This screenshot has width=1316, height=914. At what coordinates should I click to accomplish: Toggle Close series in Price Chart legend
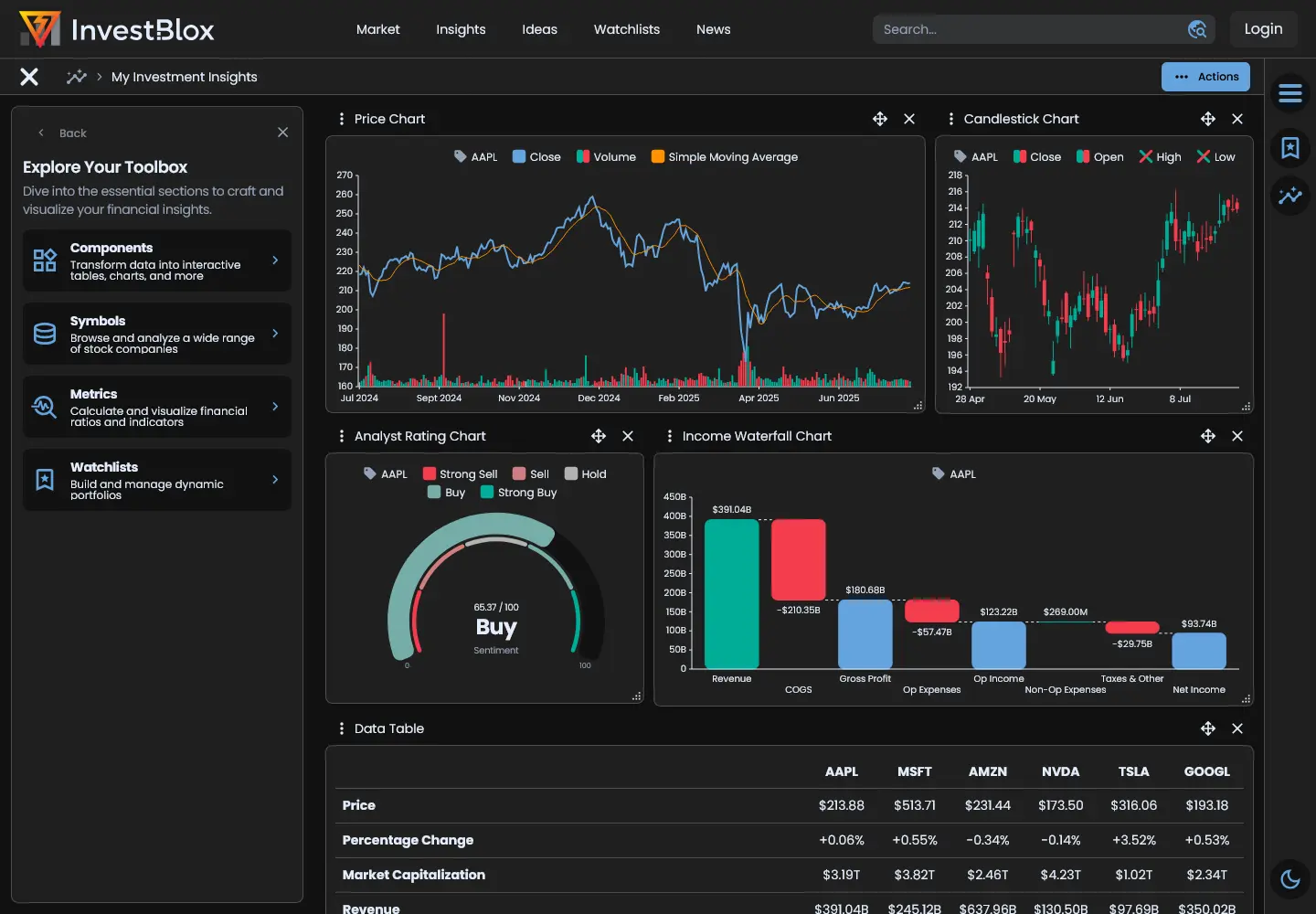click(536, 157)
